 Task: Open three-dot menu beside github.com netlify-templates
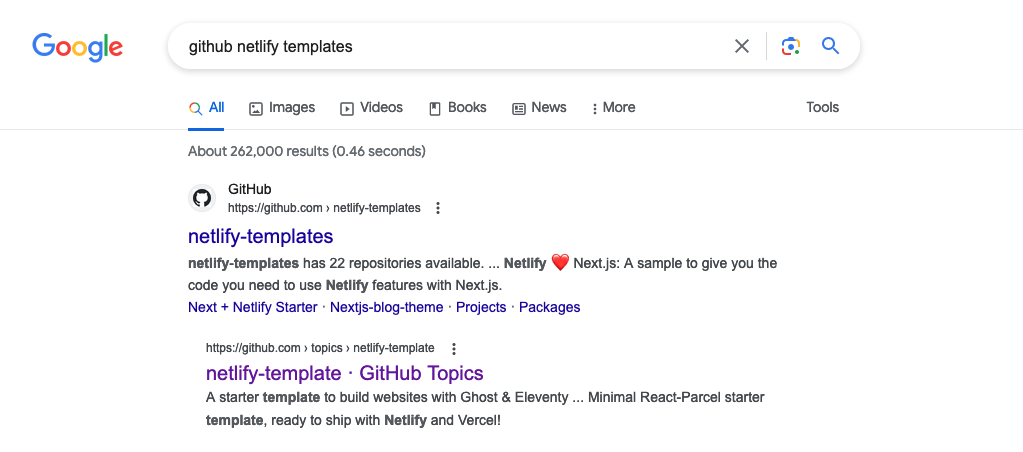tap(438, 208)
